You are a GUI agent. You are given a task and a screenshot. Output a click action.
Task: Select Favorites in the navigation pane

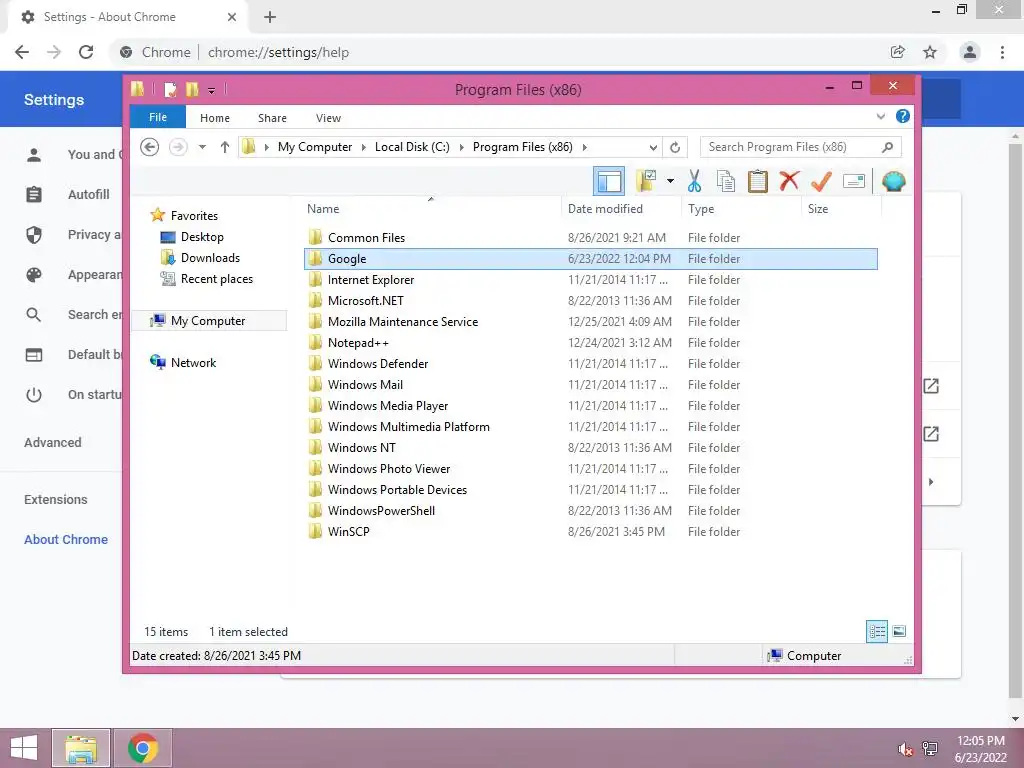click(194, 216)
